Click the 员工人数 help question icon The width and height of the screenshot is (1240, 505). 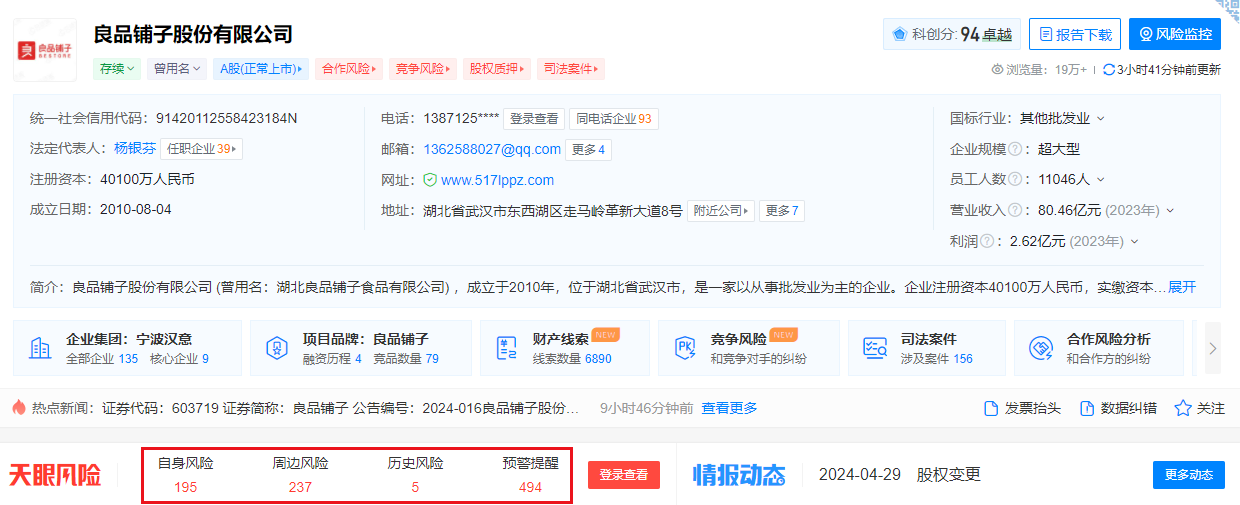[x=1015, y=179]
